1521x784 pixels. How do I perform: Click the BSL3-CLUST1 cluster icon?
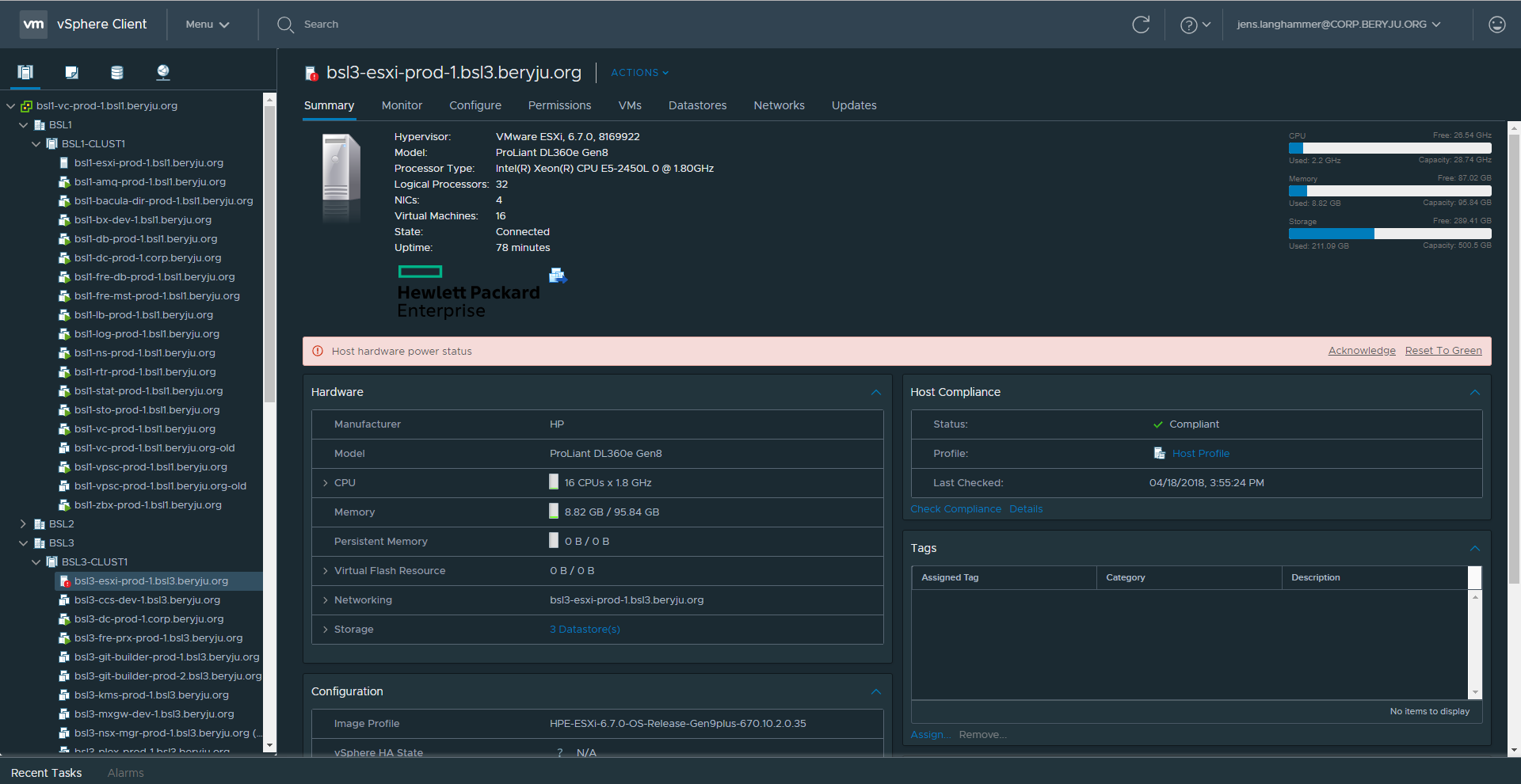tap(52, 562)
